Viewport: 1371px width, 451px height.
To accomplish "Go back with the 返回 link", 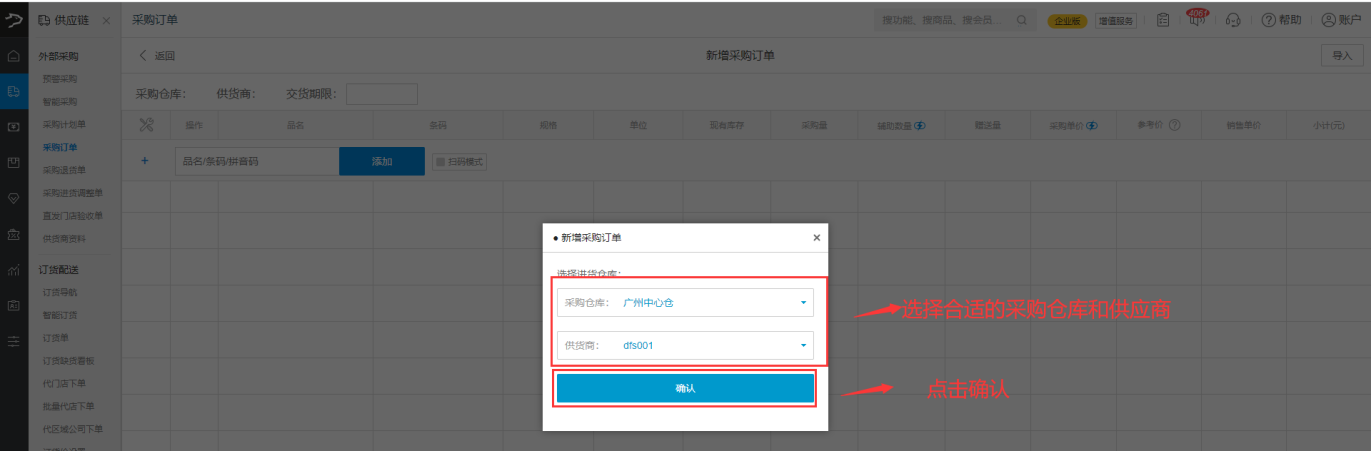I will 157,56.
